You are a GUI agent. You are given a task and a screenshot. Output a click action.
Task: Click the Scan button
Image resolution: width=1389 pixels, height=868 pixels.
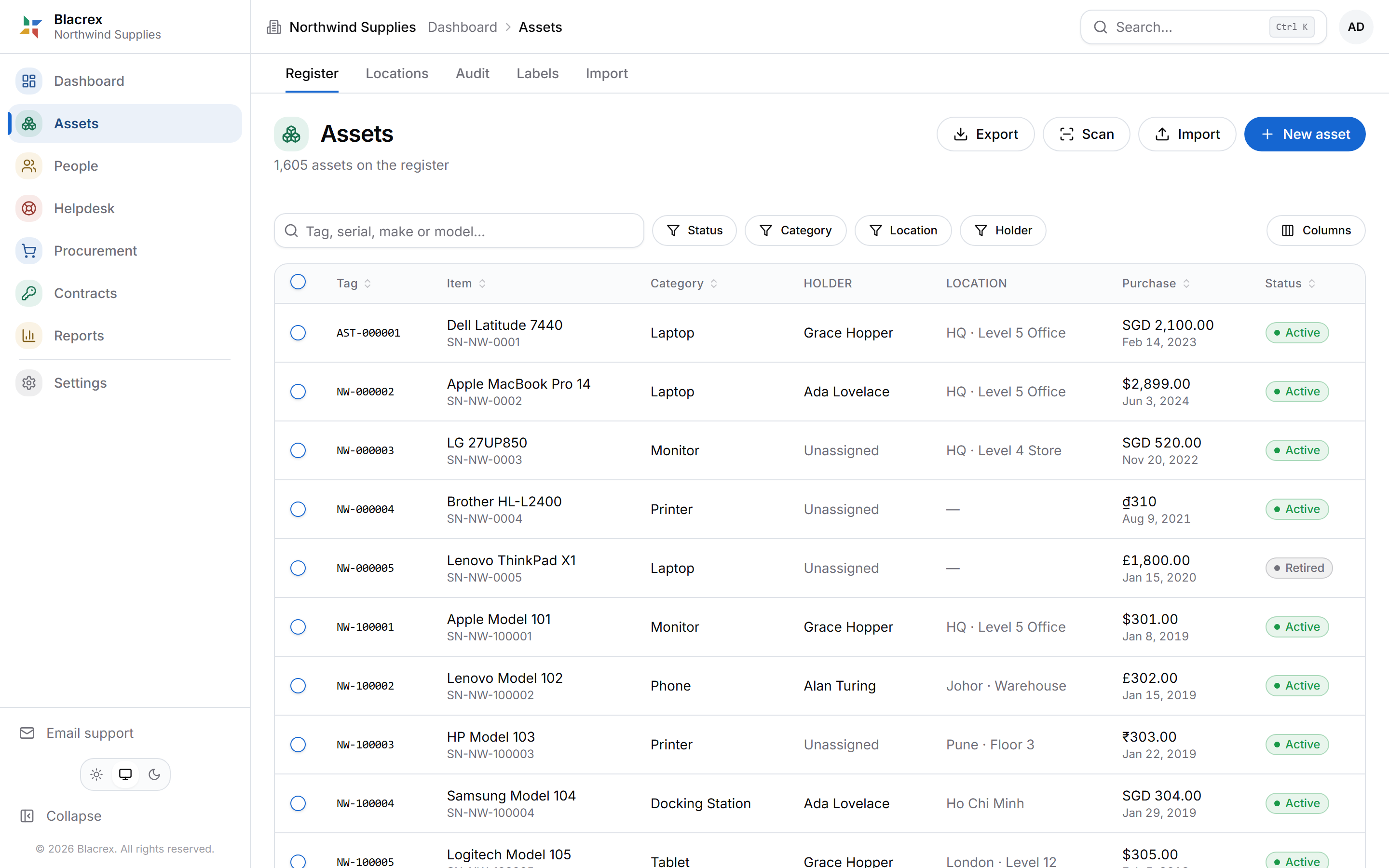pyautogui.click(x=1086, y=135)
